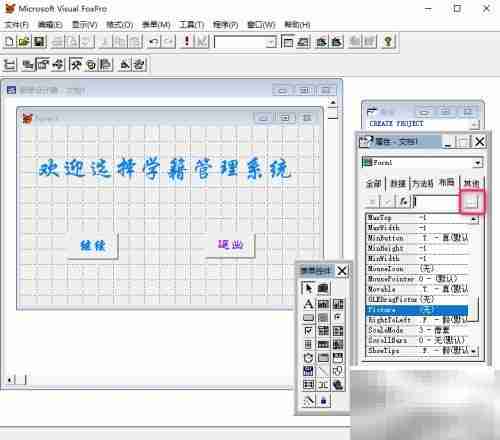Expand the Form1 object dropdown in Properties

point(477,163)
